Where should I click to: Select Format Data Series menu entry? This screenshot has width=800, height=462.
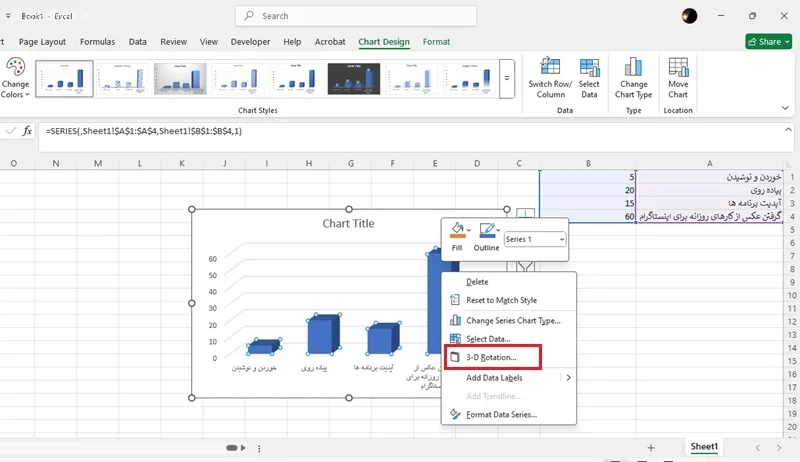(x=501, y=414)
